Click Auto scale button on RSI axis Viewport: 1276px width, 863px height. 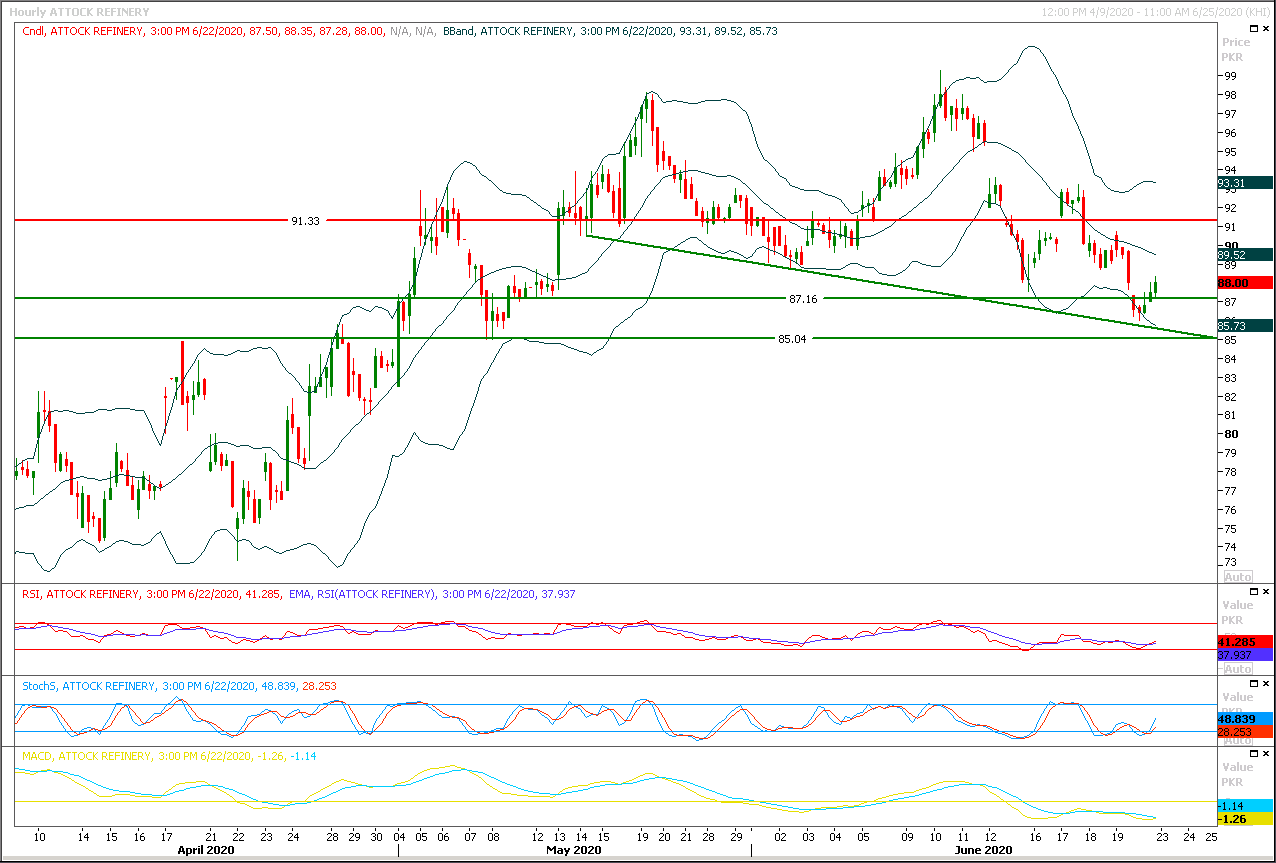tap(1237, 669)
